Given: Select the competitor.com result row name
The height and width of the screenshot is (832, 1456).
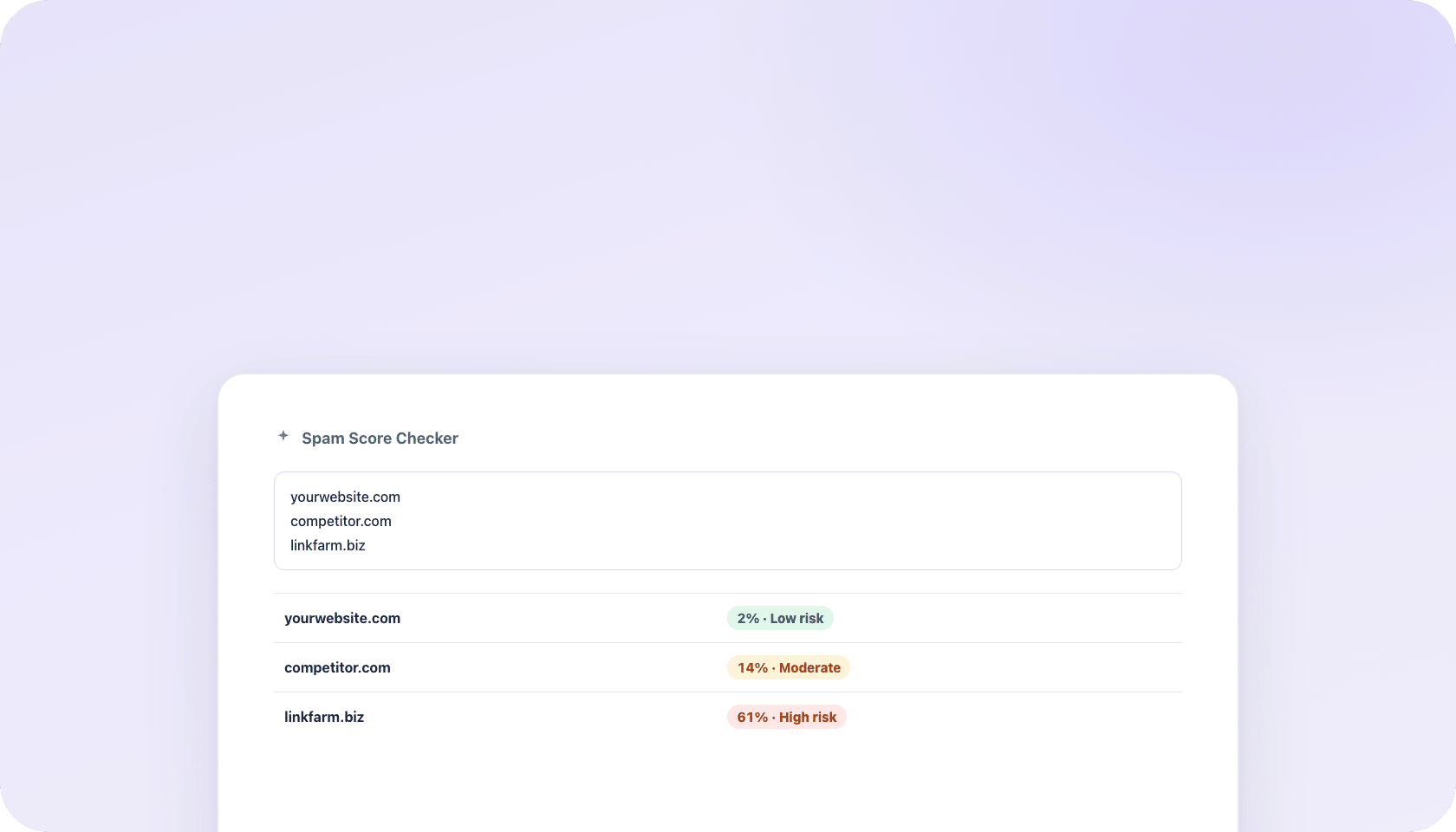Looking at the screenshot, I should tap(337, 667).
